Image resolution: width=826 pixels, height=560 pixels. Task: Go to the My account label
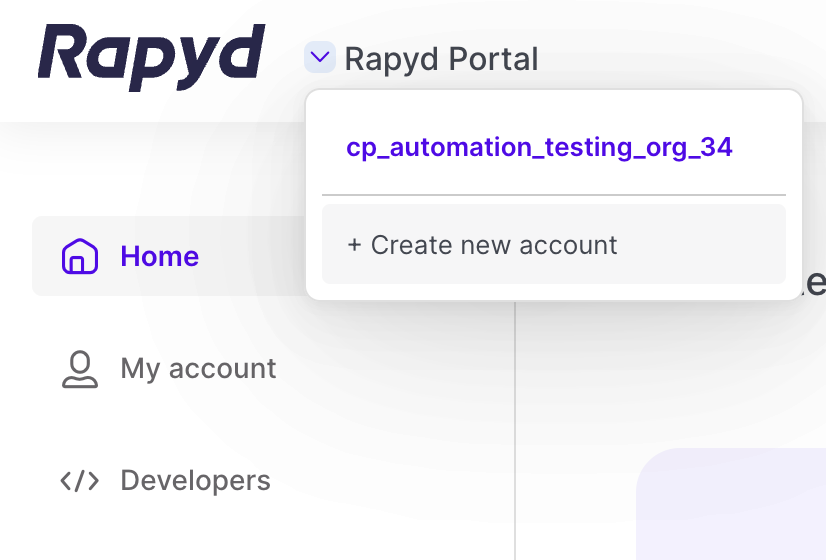click(198, 369)
